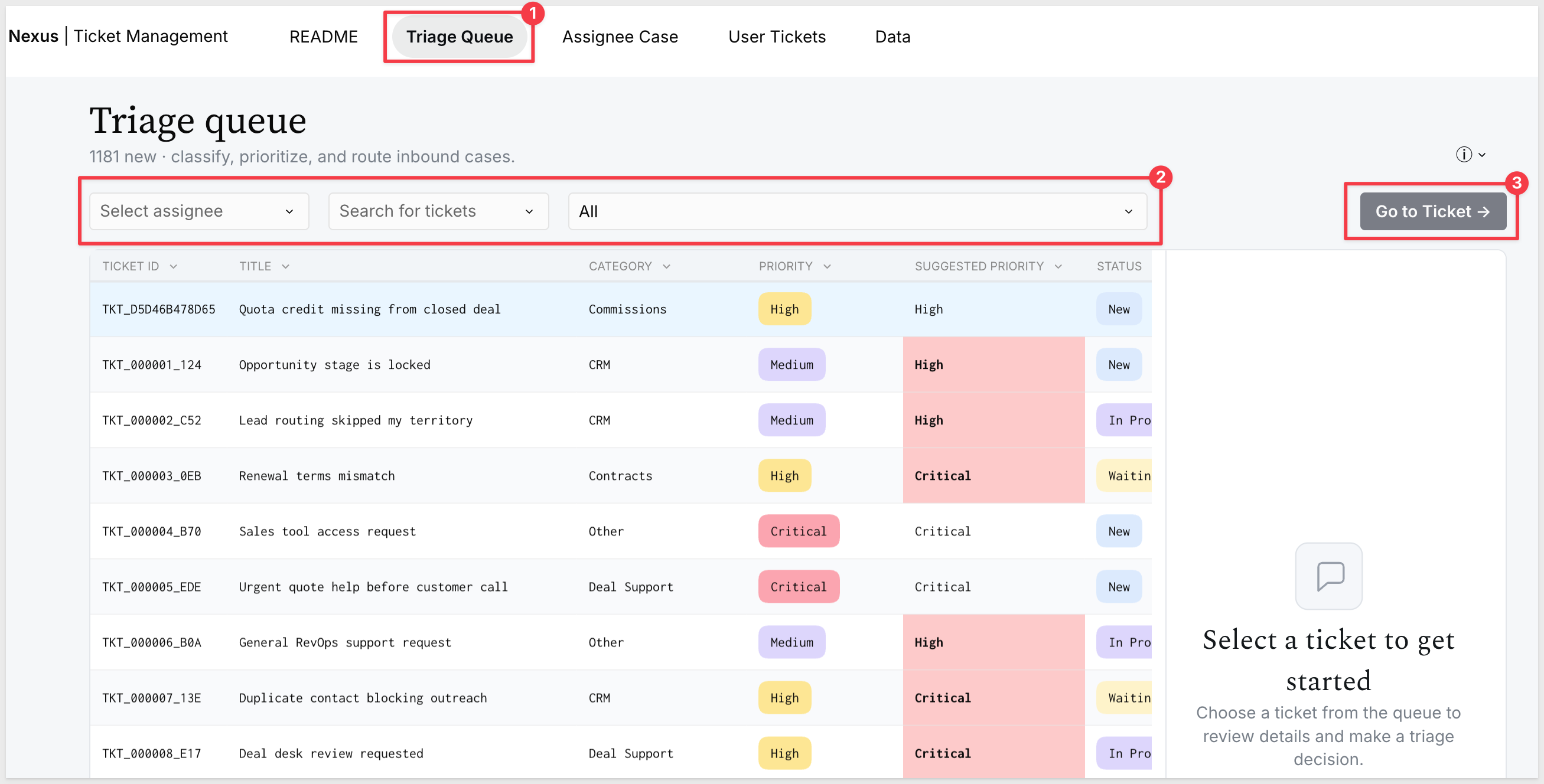Open the Search for tickets dropdown
1544x784 pixels.
[x=439, y=211]
